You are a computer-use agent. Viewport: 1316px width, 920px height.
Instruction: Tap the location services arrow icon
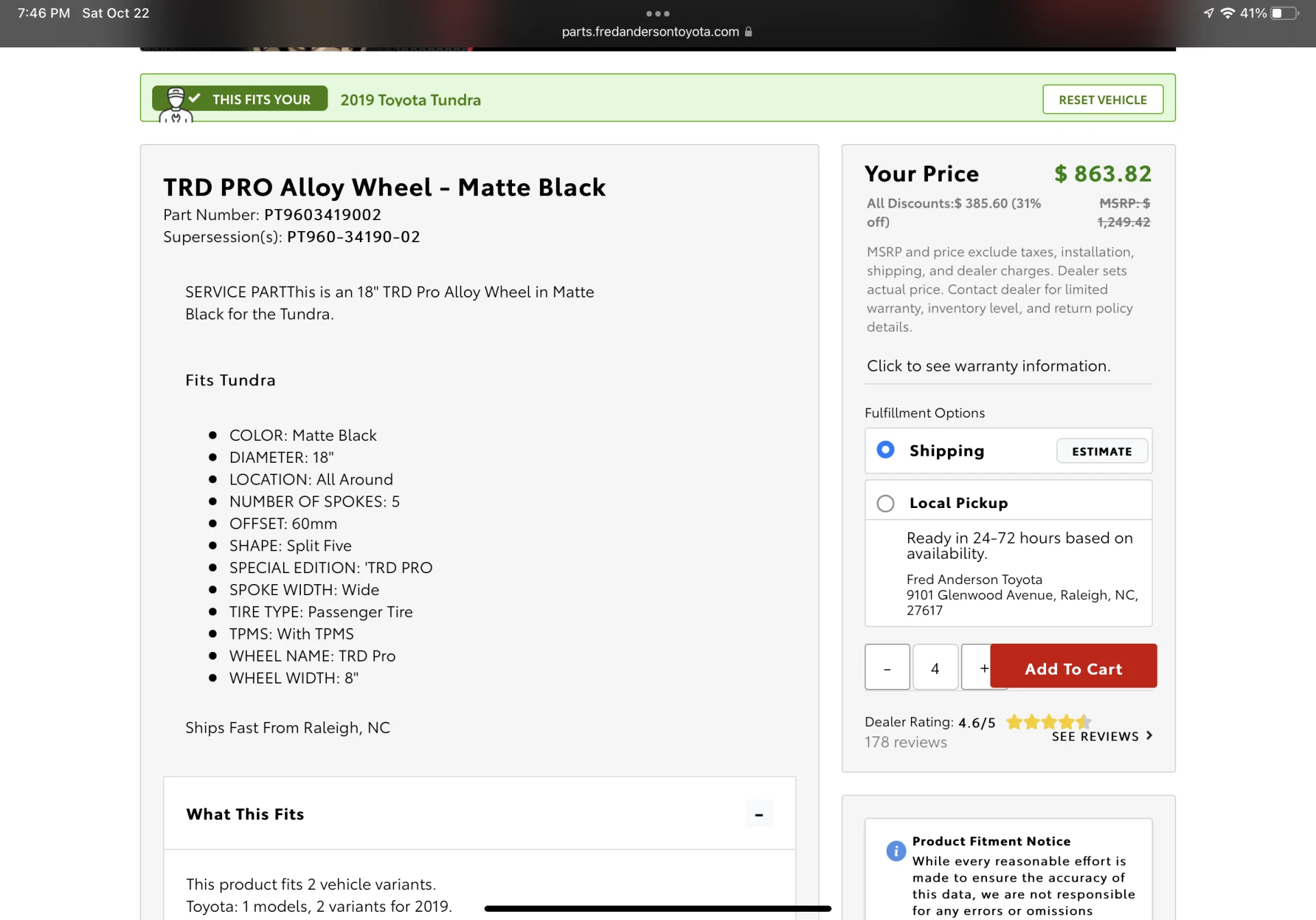[x=1208, y=13]
